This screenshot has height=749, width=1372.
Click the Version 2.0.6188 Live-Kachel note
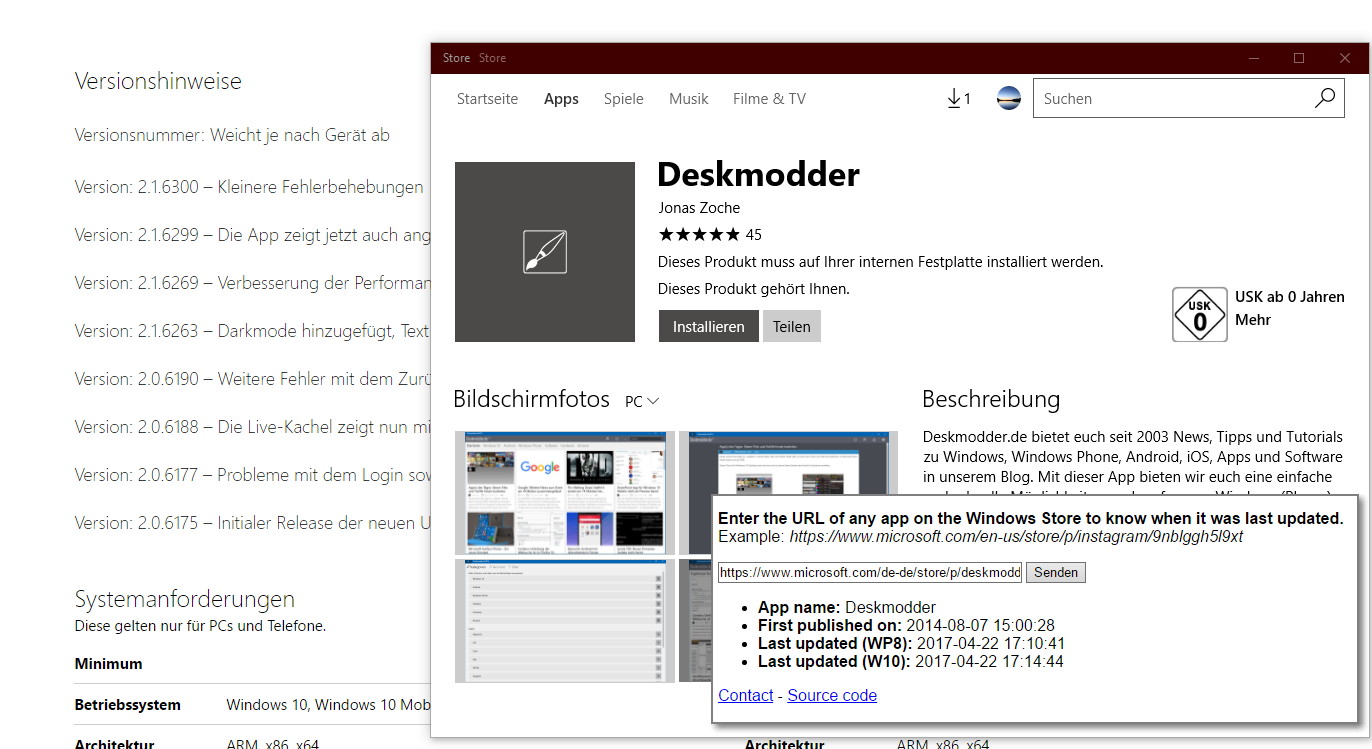pos(252,427)
